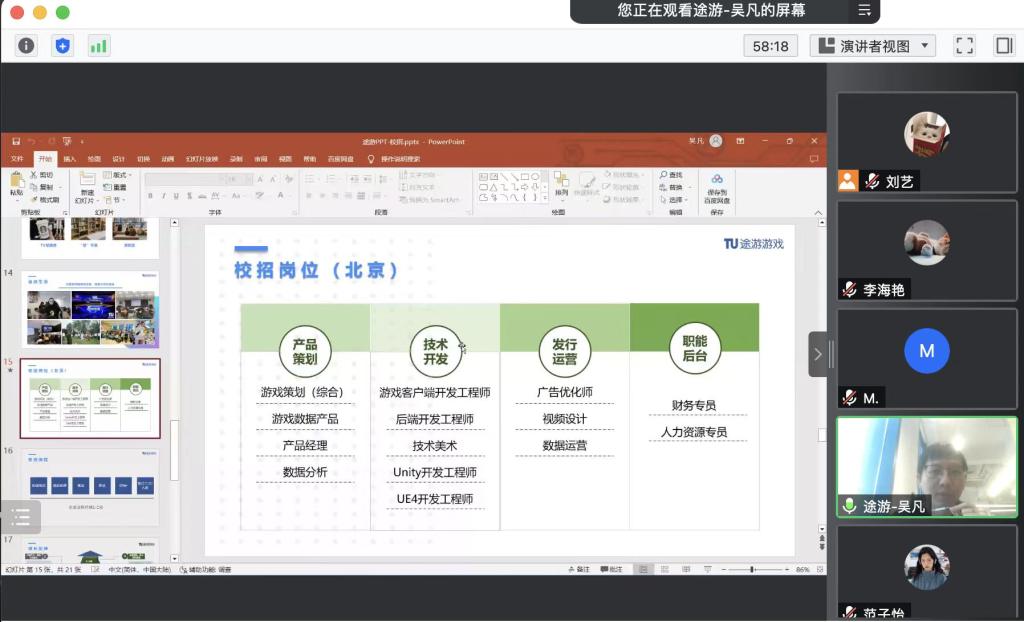This screenshot has height=622, width=1024.
Task: Open the meeting info icon
Action: 26,45
